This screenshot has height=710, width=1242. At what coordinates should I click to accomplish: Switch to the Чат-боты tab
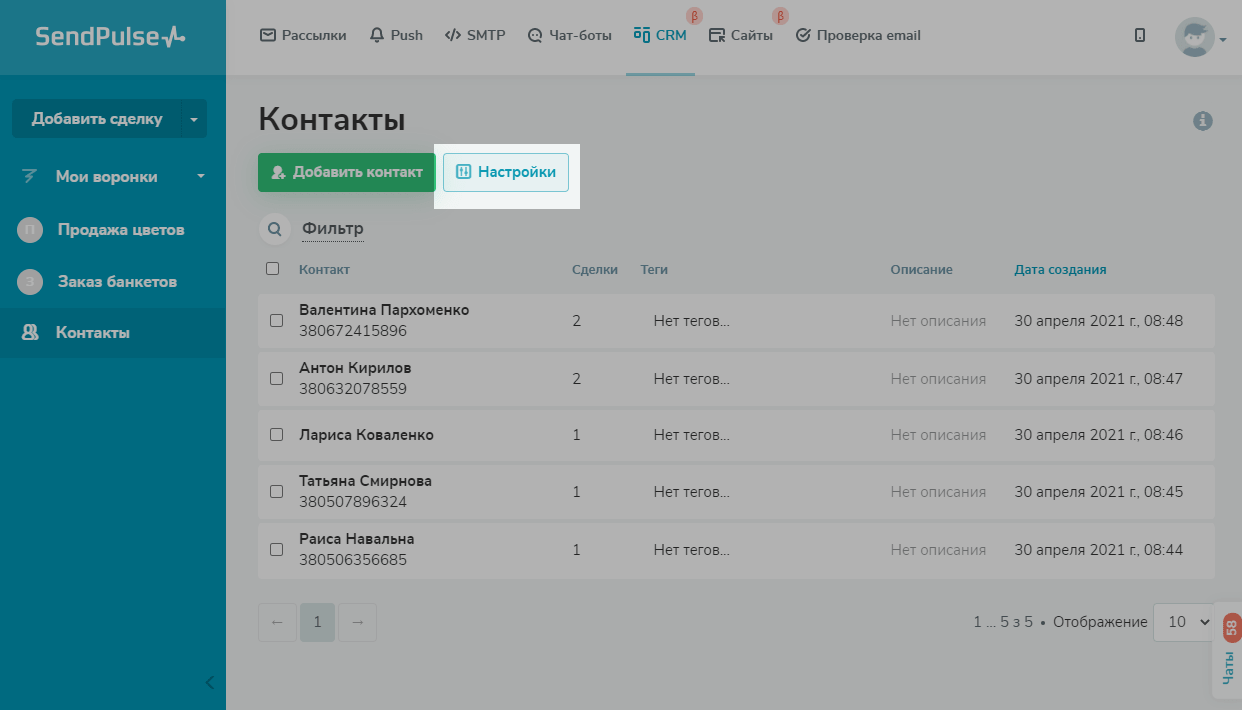coord(569,36)
